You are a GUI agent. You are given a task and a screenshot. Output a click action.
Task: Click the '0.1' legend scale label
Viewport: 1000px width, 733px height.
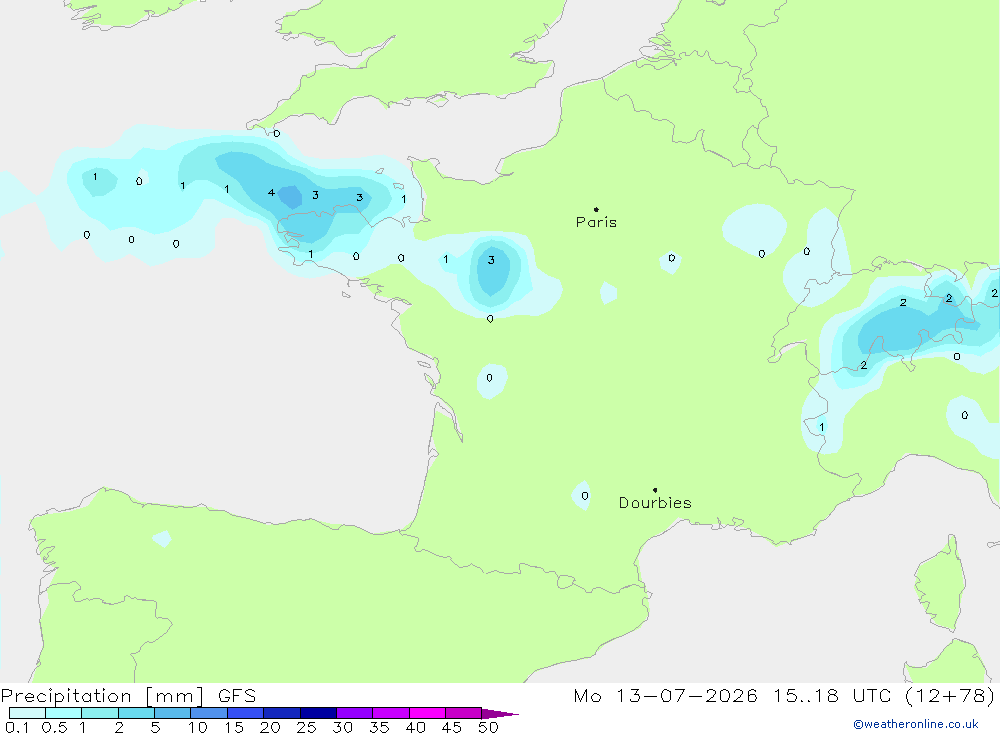16,727
